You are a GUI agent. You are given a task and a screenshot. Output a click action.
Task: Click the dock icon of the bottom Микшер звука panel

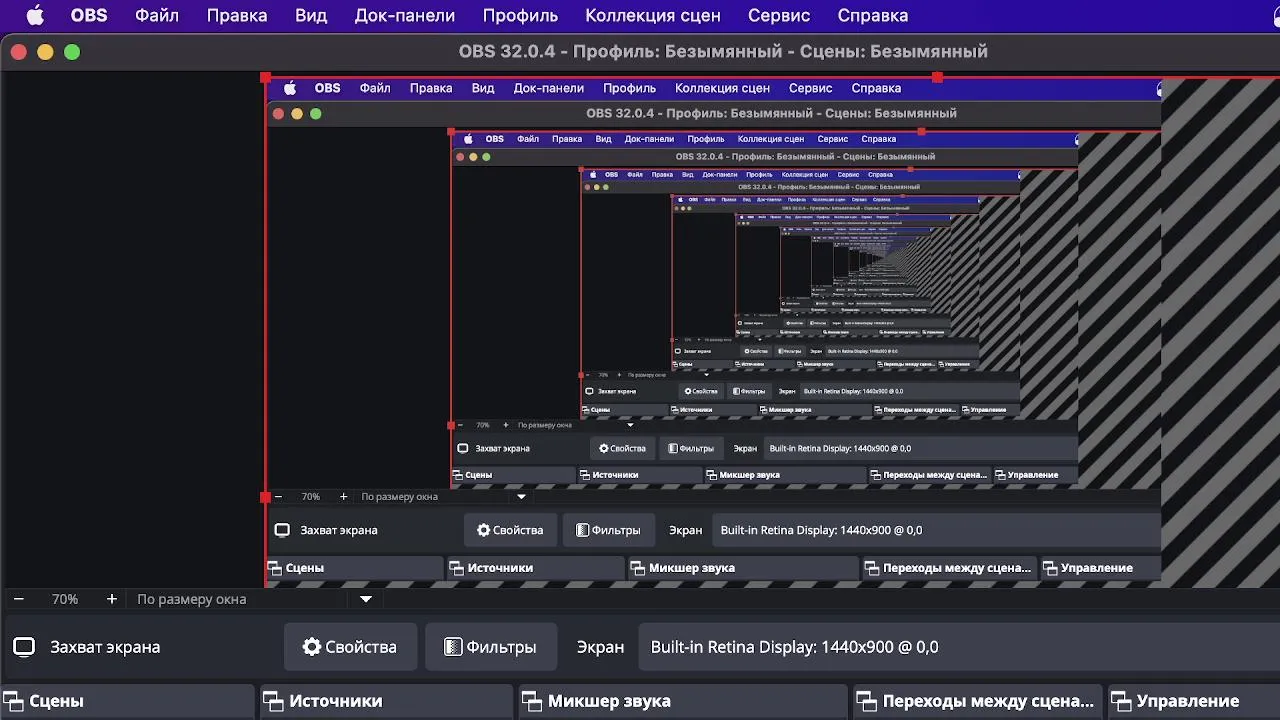click(x=532, y=701)
